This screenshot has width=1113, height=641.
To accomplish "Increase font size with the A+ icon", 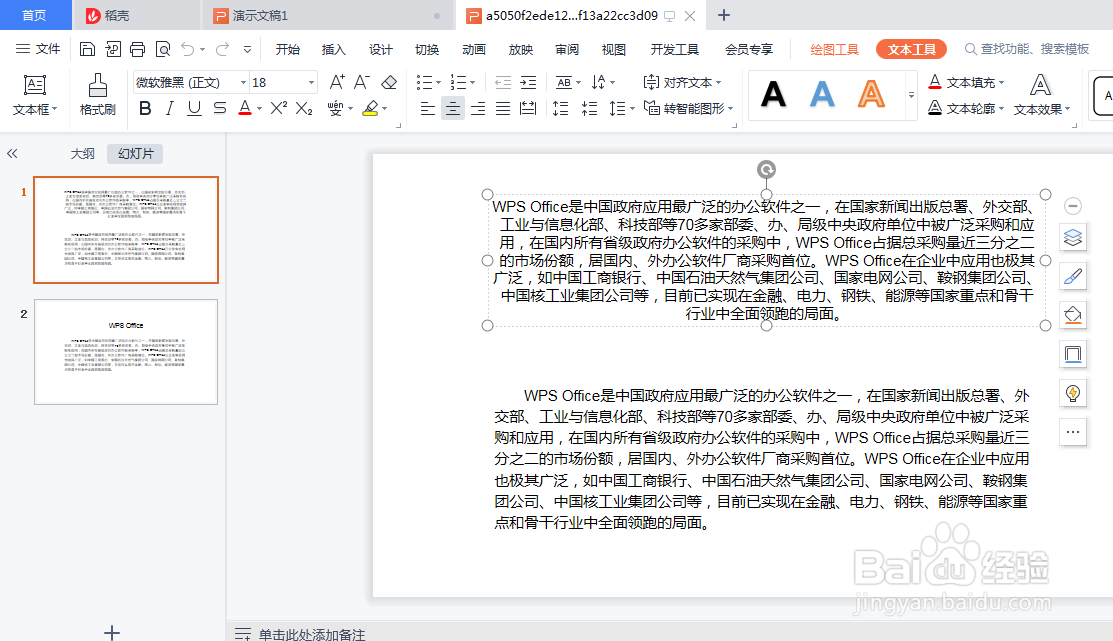I will click(x=337, y=82).
